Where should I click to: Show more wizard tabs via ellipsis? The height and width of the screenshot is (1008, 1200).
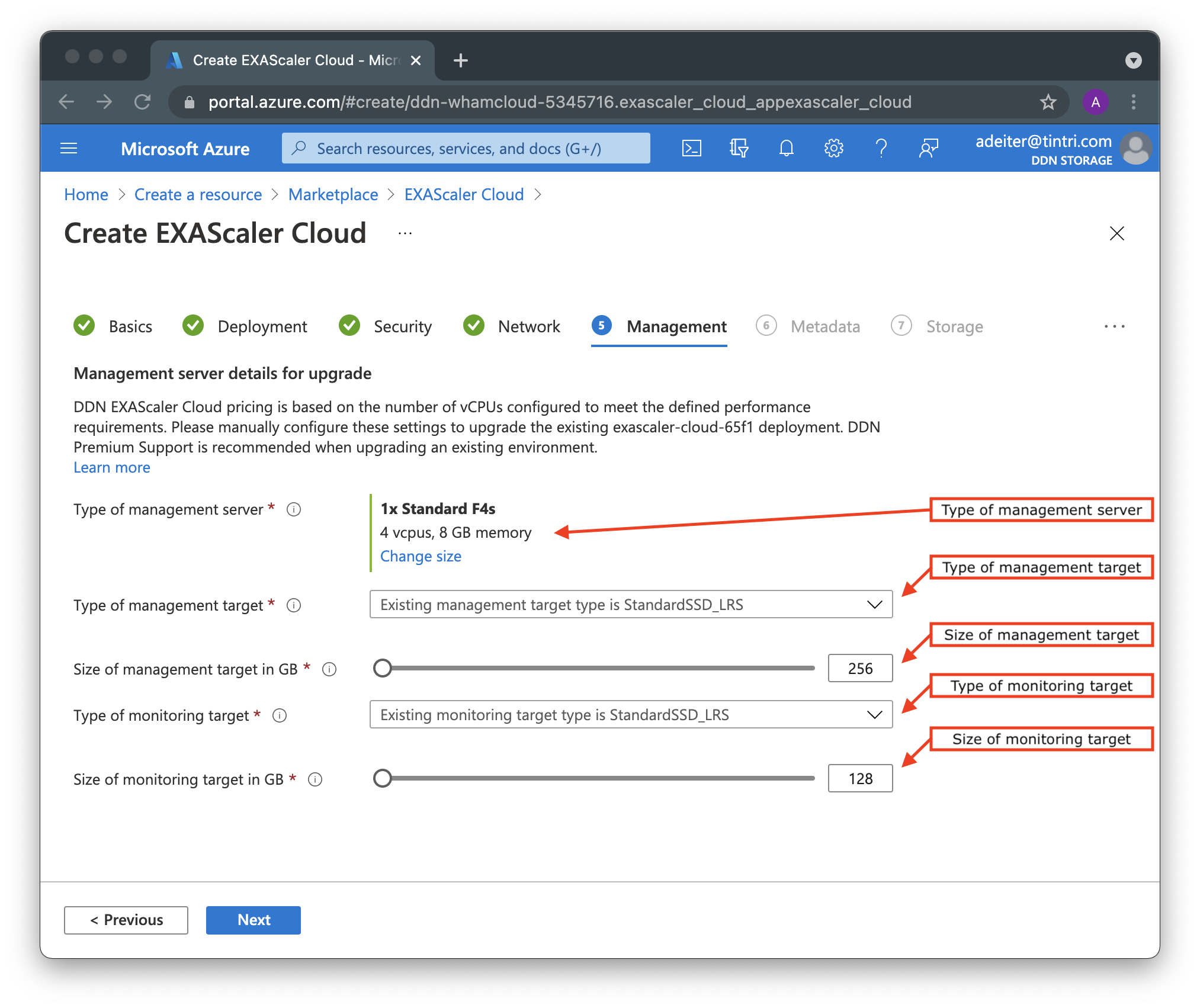point(1114,326)
